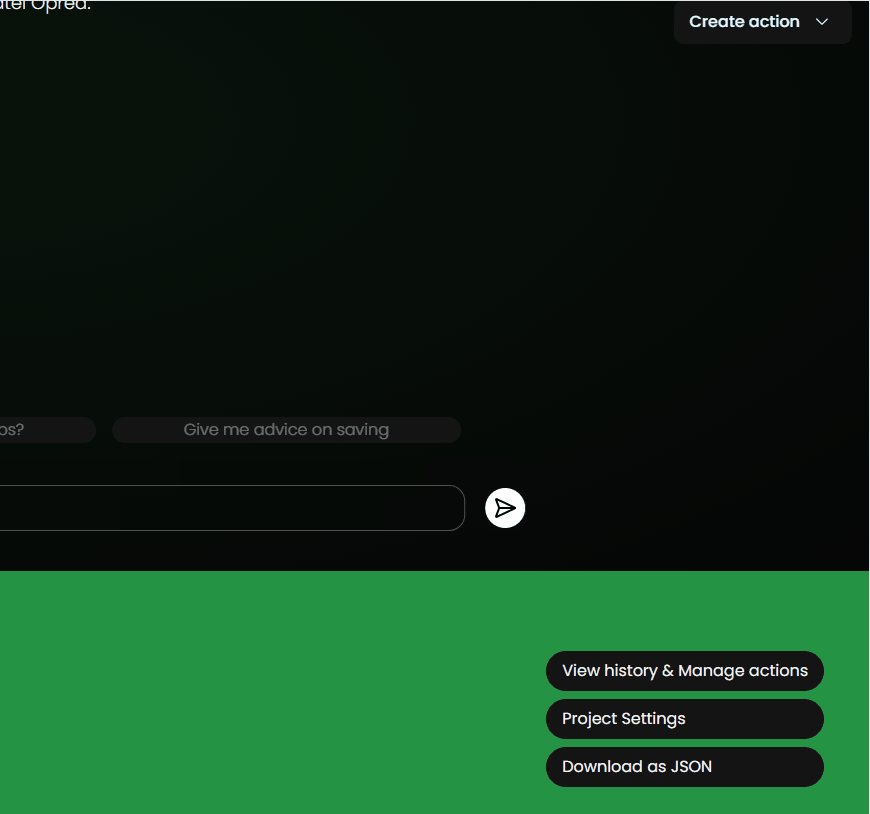Click the paper plane send icon
Screen dimensions: 870x814
(x=505, y=508)
